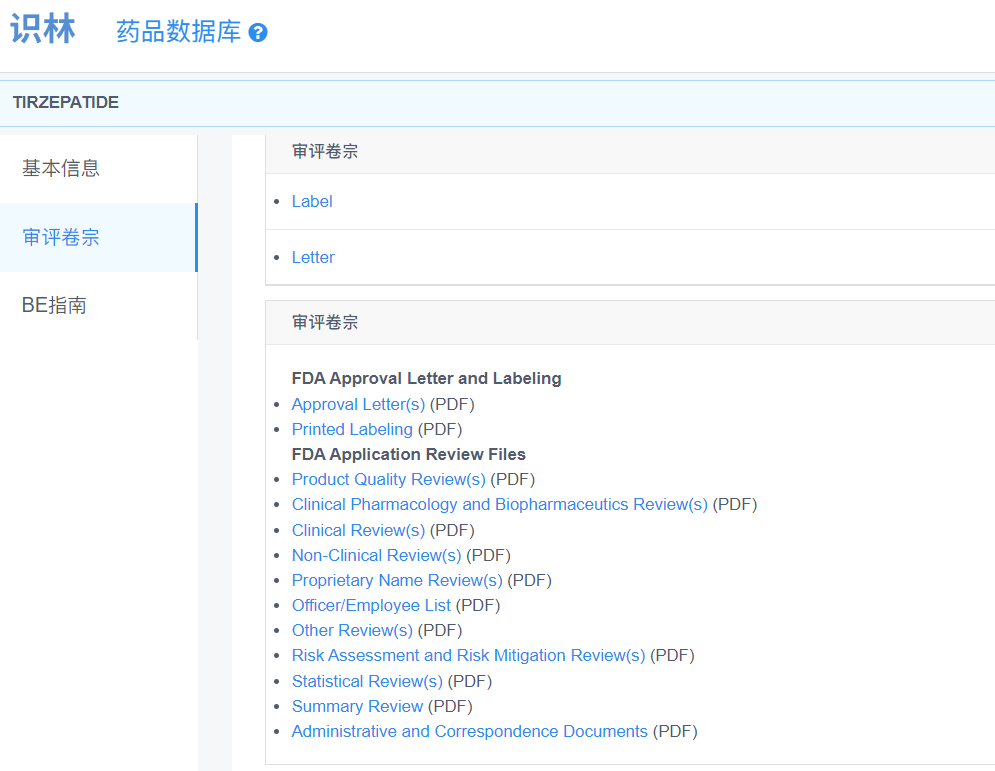The height and width of the screenshot is (771, 995).
Task: Open Approval Letter(s) PDF link
Action: point(358,404)
